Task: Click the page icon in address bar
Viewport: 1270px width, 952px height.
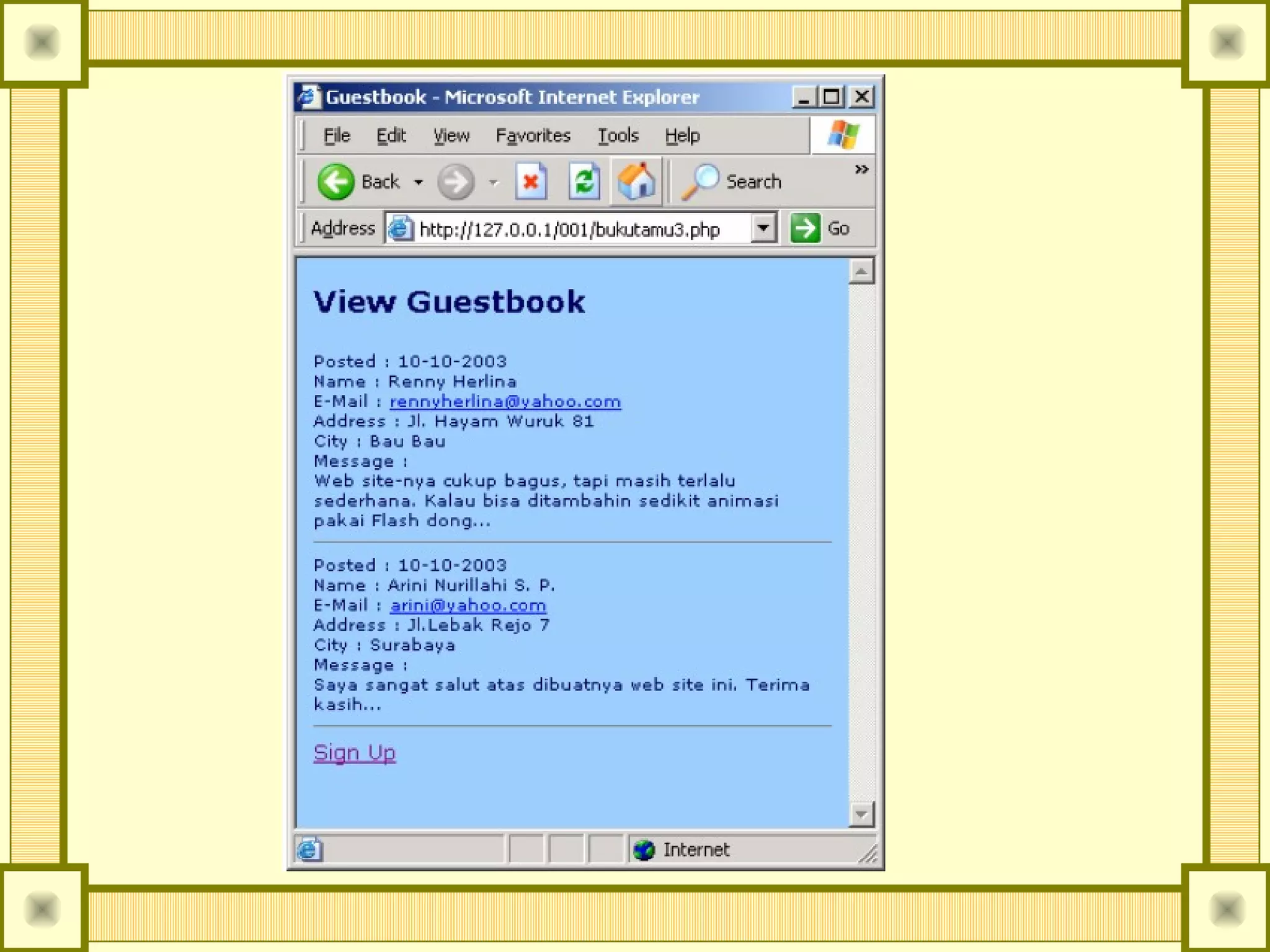Action: (401, 229)
